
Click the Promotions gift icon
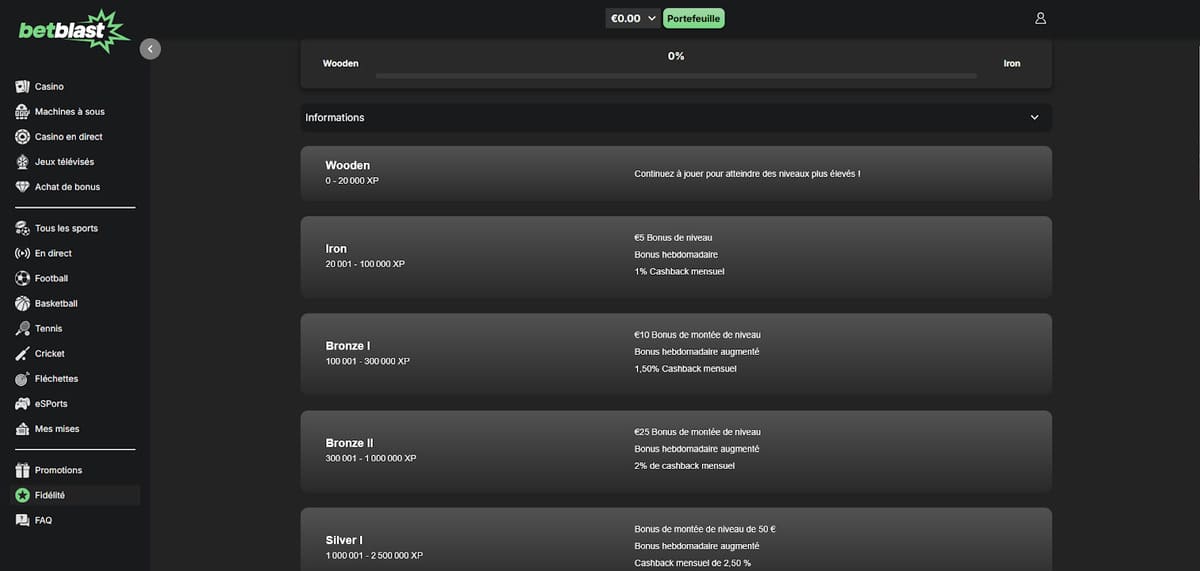click(23, 470)
